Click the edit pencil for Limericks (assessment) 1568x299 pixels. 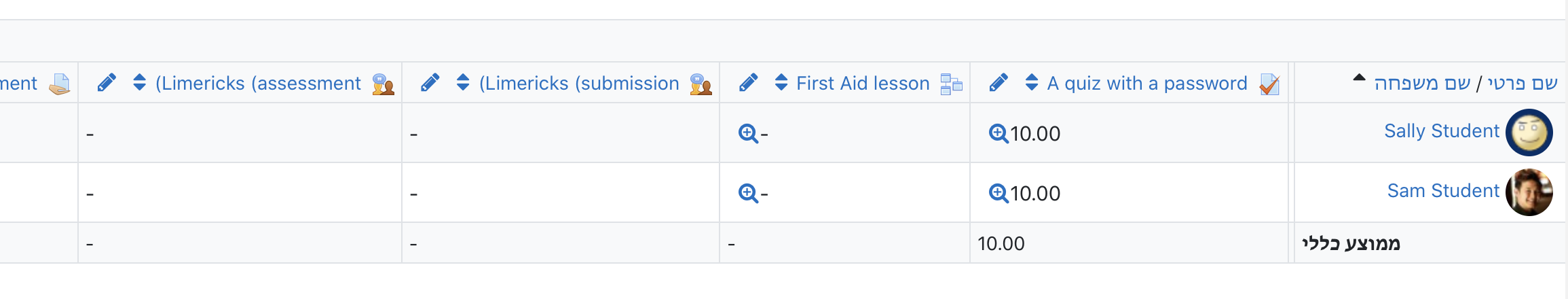[107, 83]
